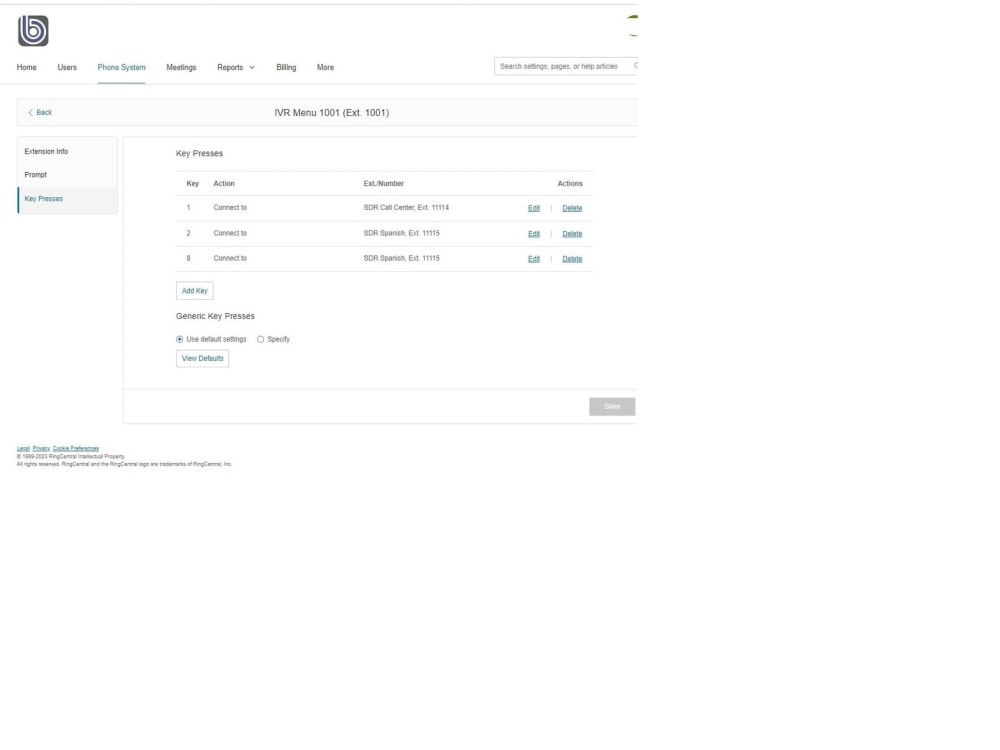Select Extension Info in the sidebar
1000x750 pixels.
47,150
